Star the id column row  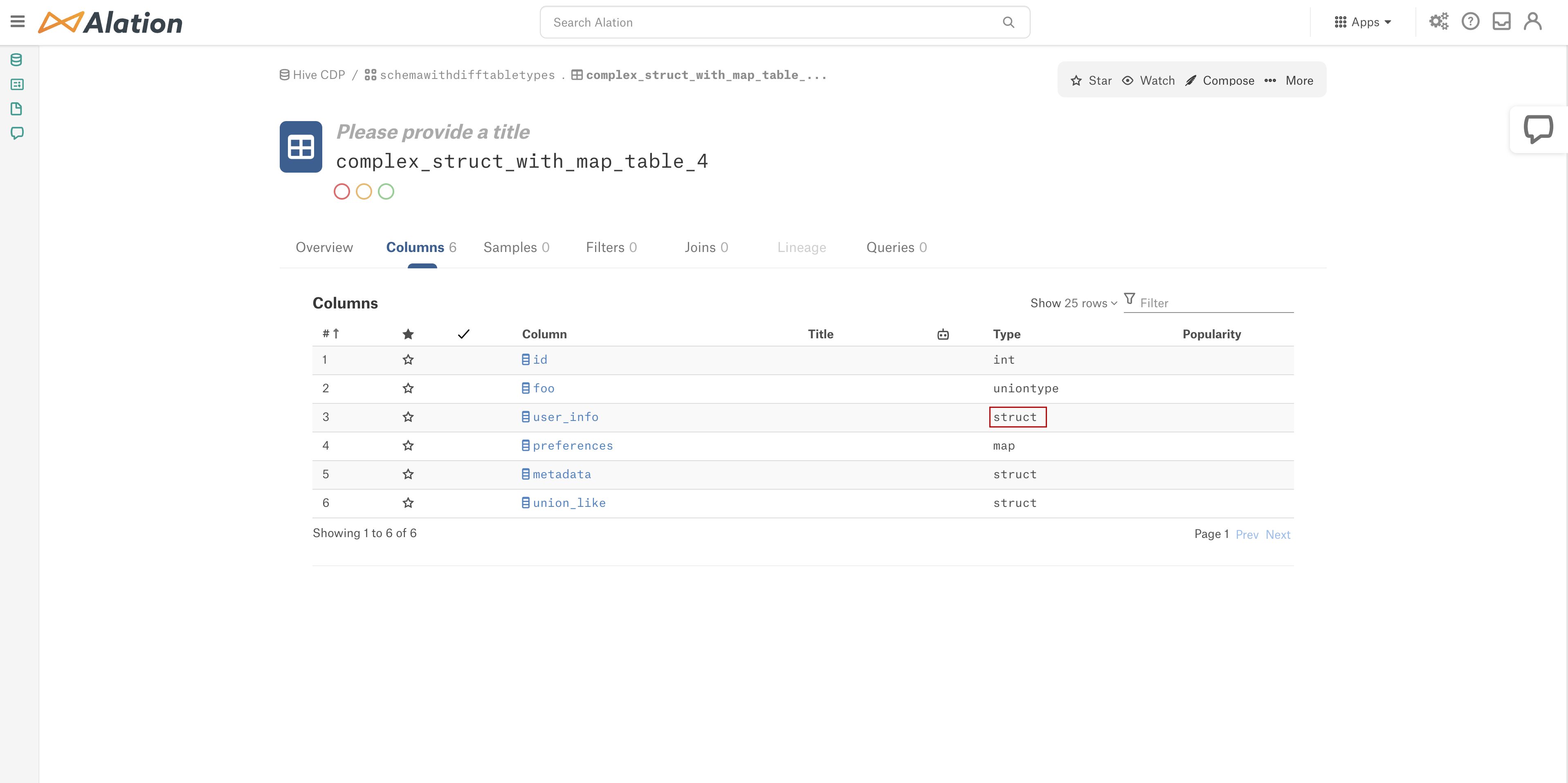click(408, 360)
